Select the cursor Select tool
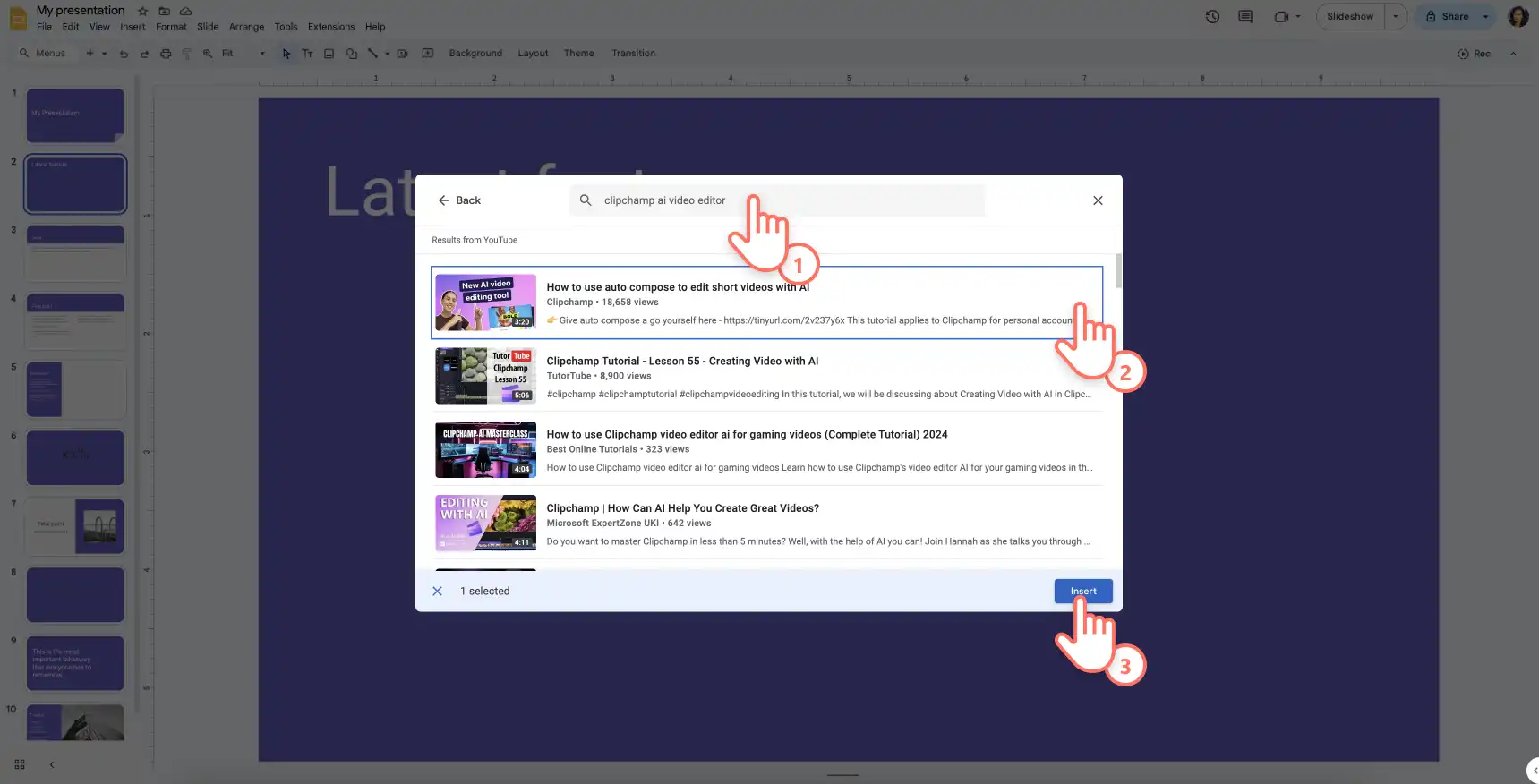This screenshot has width=1539, height=784. 286,54
